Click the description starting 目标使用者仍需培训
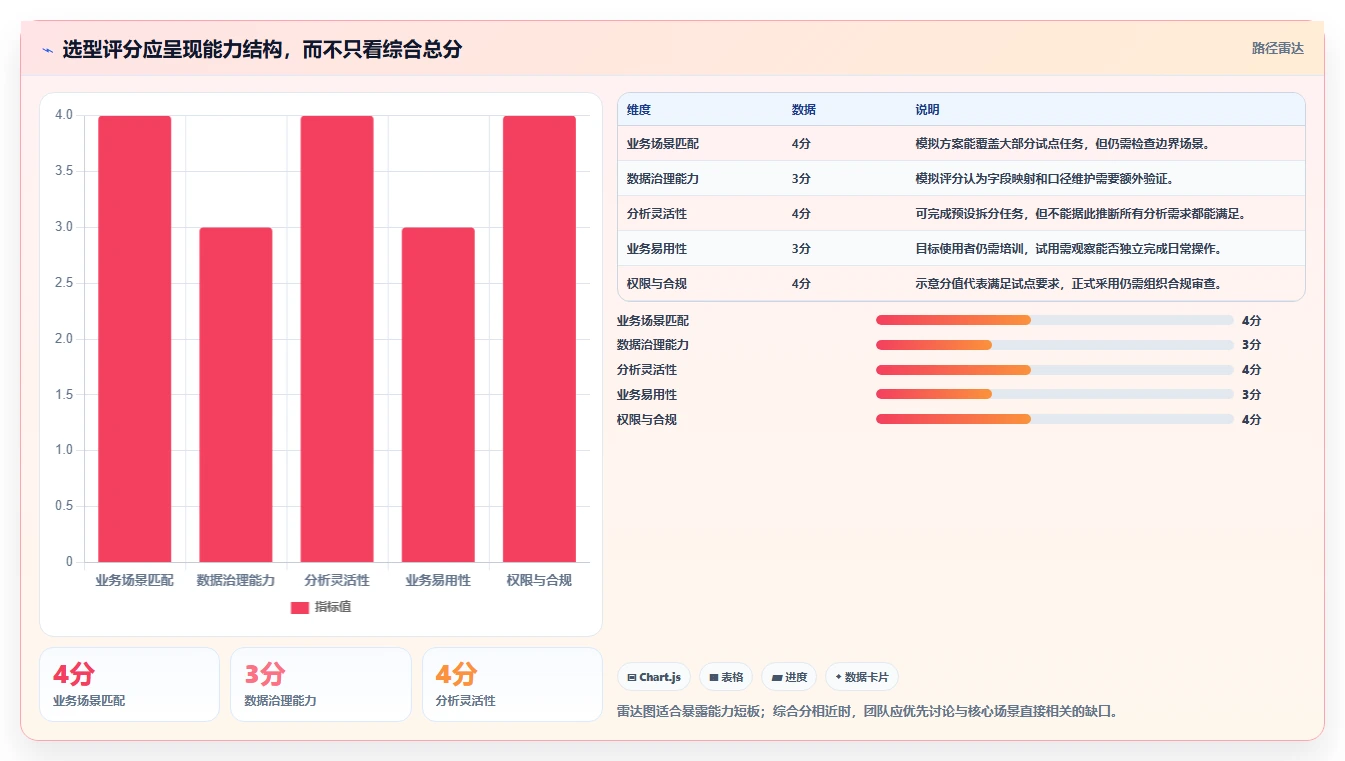Screen dimensions: 1345x761 [x=1069, y=249]
